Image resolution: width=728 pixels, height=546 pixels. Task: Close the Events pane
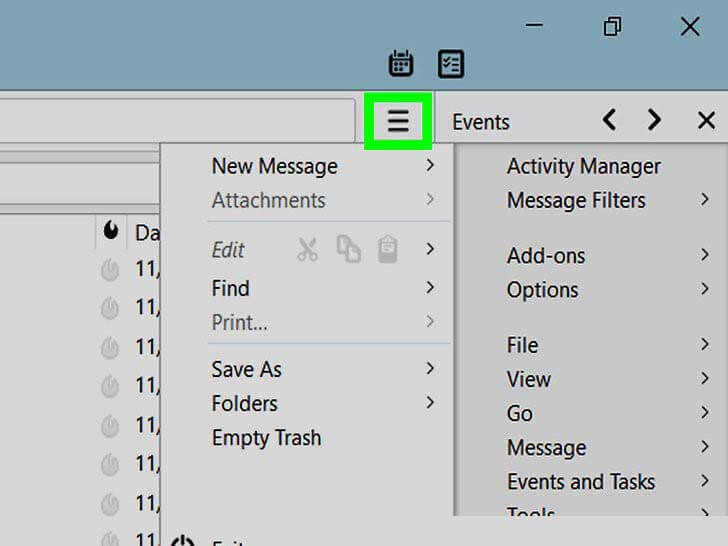coord(706,120)
